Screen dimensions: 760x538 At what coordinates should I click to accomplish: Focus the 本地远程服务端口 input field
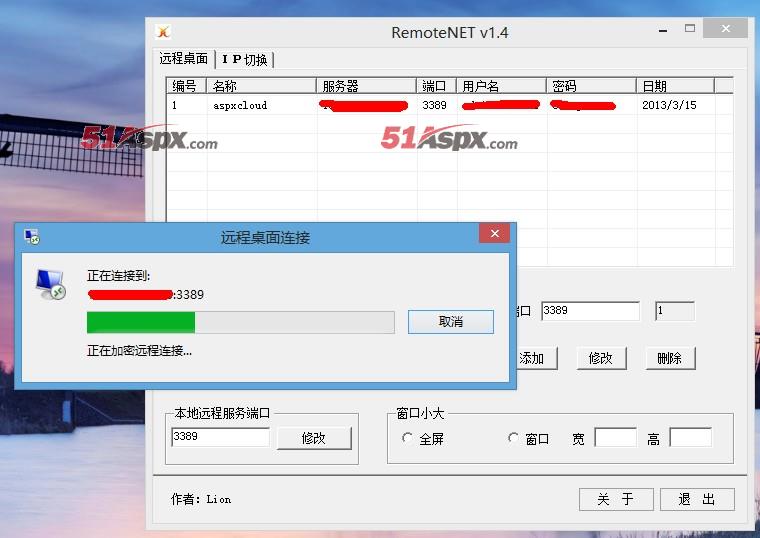pos(221,437)
